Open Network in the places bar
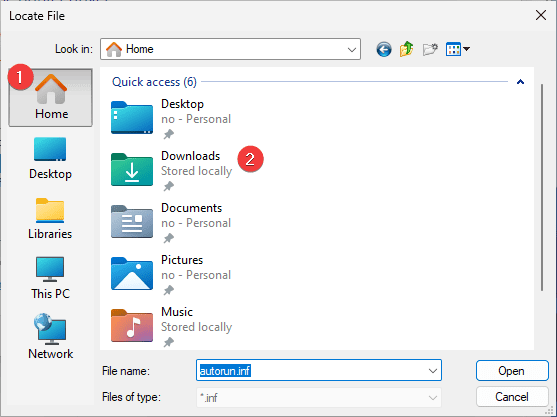The width and height of the screenshot is (557, 417). tap(50, 337)
